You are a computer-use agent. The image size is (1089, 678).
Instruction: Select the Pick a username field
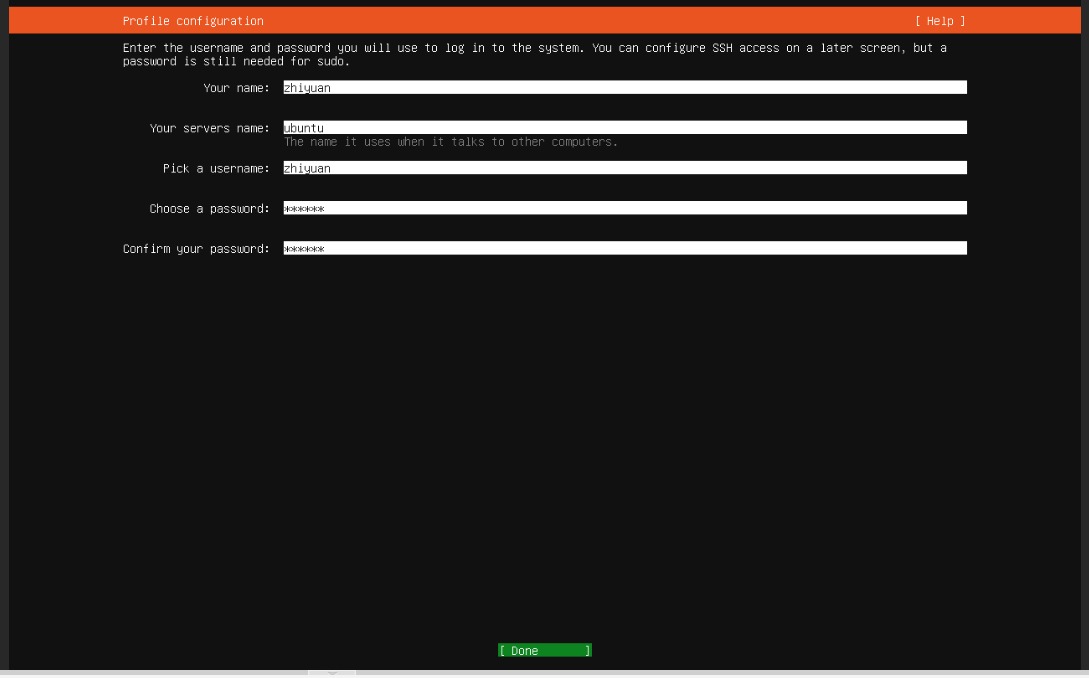click(x=624, y=168)
